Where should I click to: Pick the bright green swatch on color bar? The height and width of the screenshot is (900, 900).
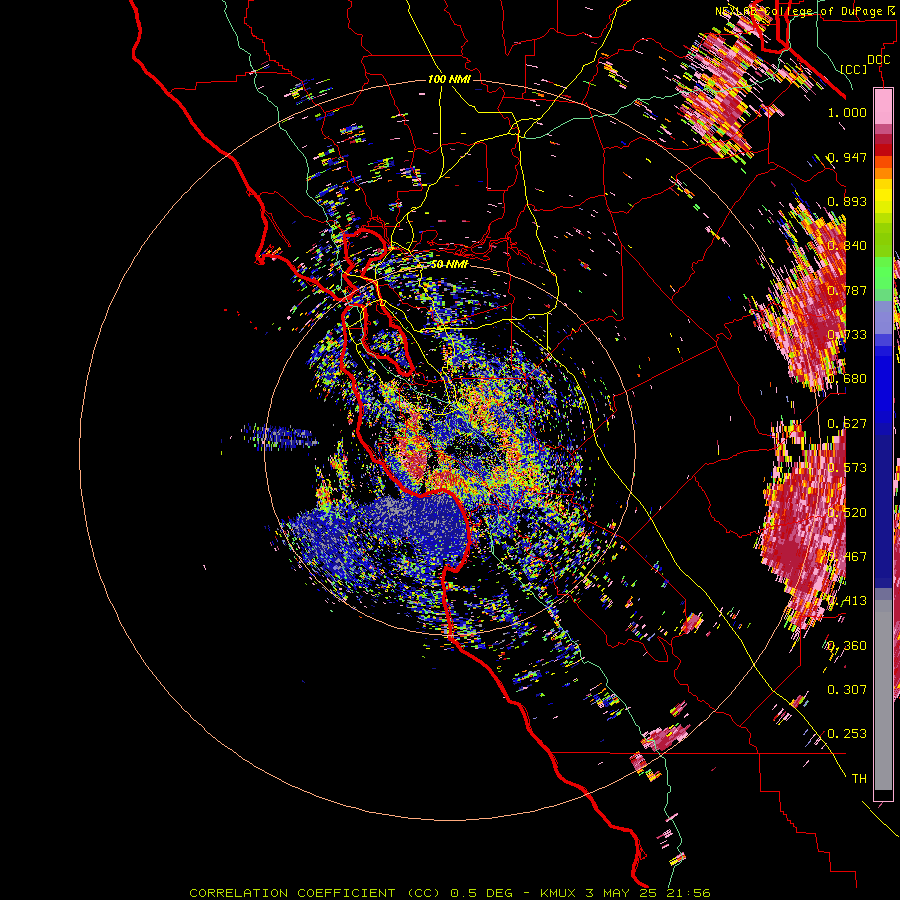click(x=883, y=273)
